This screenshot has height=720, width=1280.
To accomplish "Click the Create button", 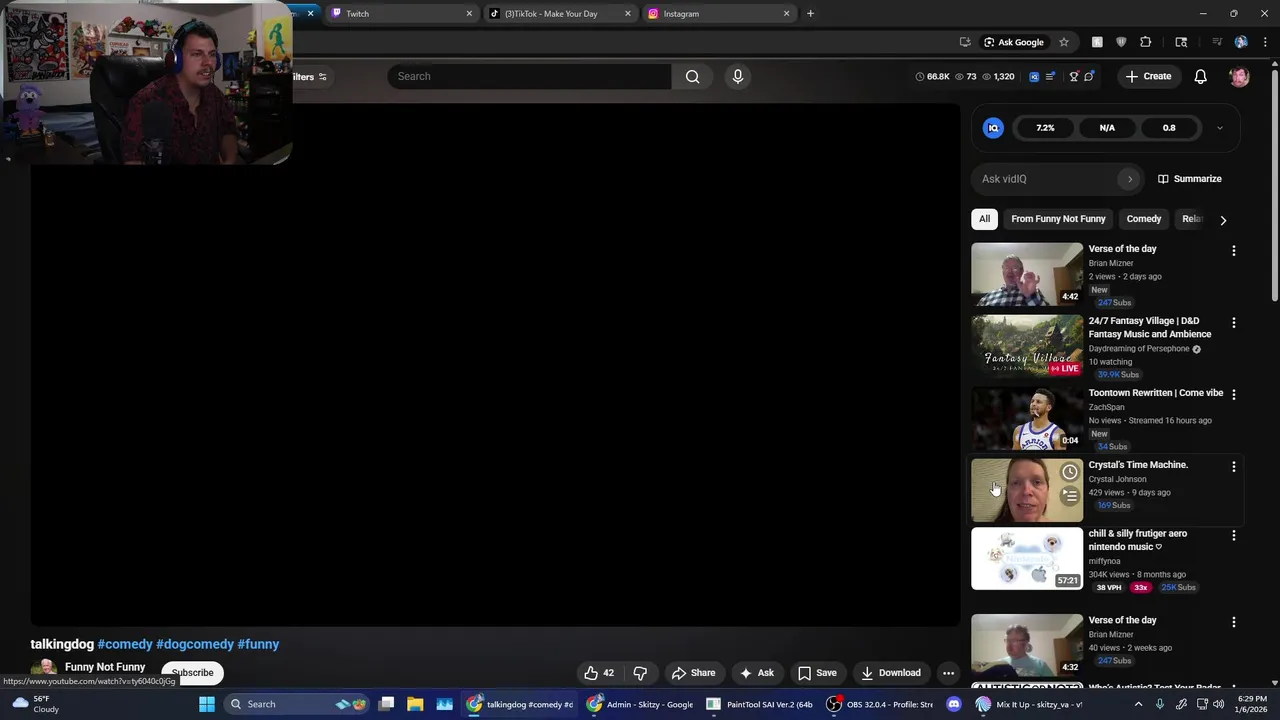I will [1148, 76].
